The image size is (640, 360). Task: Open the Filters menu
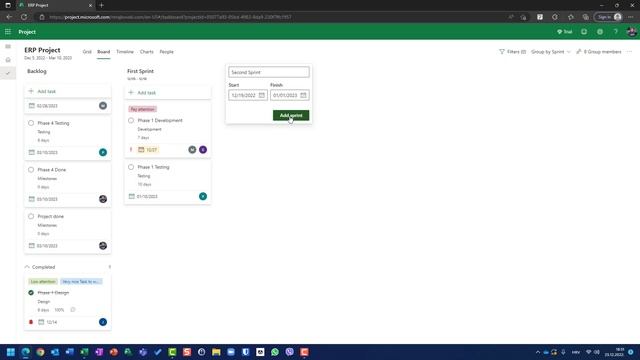512,52
